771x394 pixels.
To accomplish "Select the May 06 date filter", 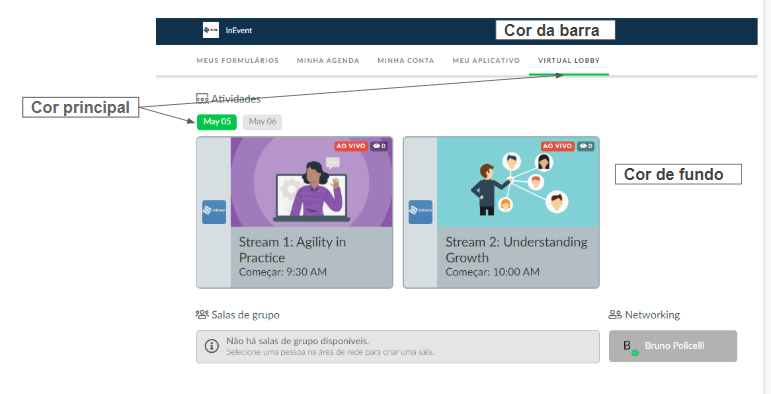I will 263,121.
